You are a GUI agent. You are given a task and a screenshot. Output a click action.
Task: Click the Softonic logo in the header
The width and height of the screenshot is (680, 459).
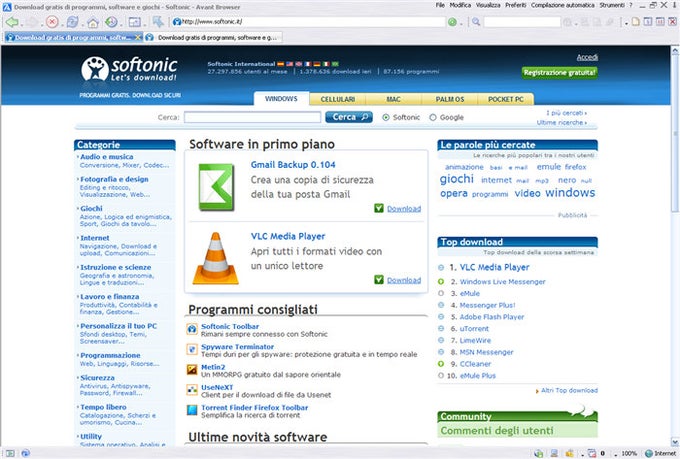point(129,69)
